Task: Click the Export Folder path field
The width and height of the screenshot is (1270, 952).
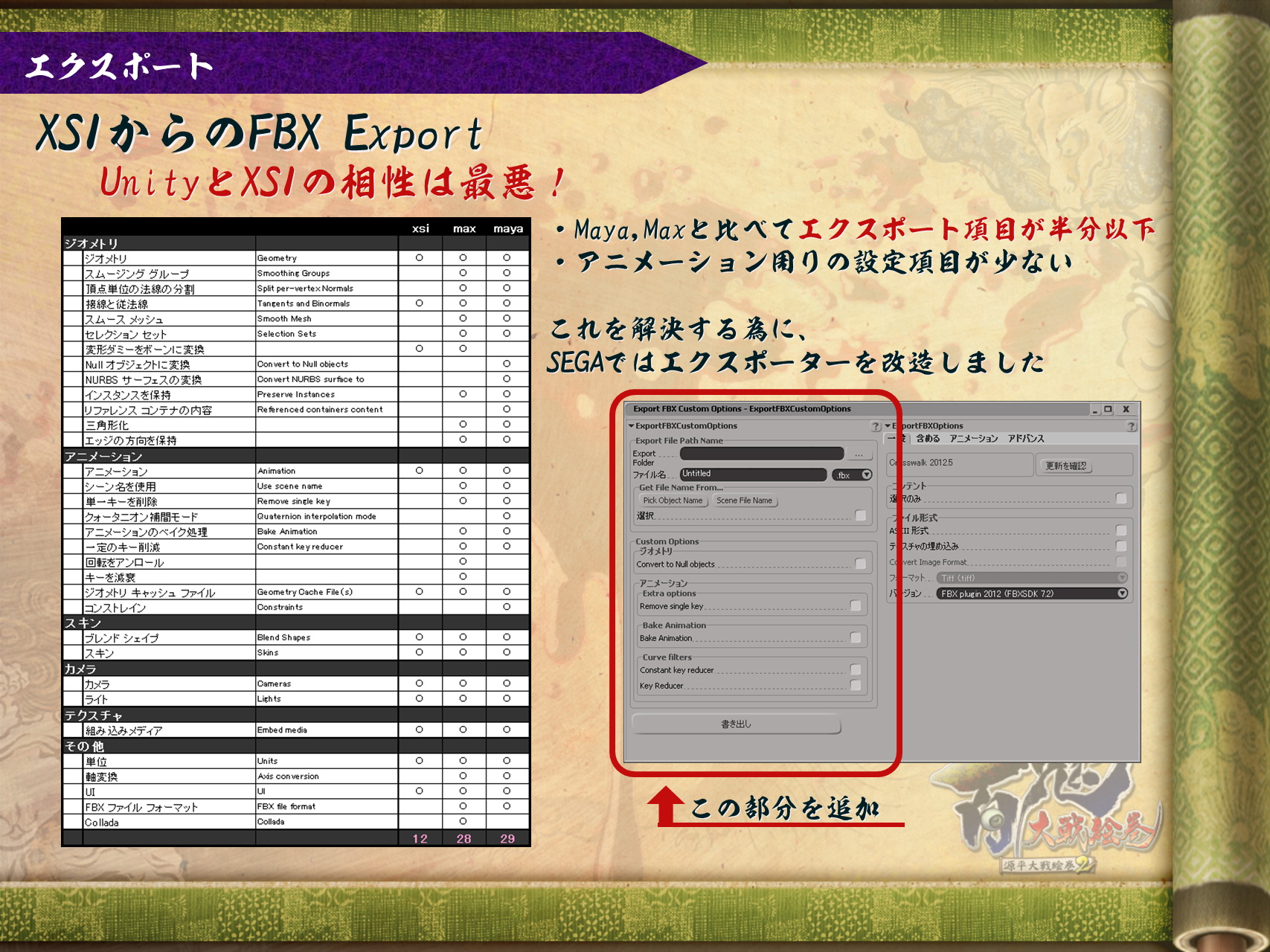Action: click(762, 454)
